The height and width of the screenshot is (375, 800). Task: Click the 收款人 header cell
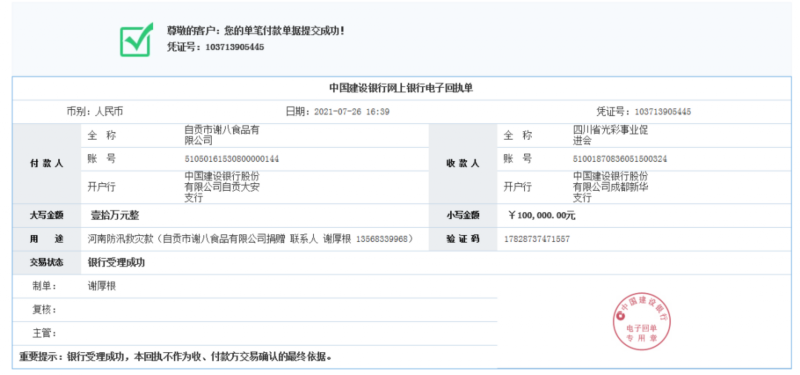(x=463, y=163)
